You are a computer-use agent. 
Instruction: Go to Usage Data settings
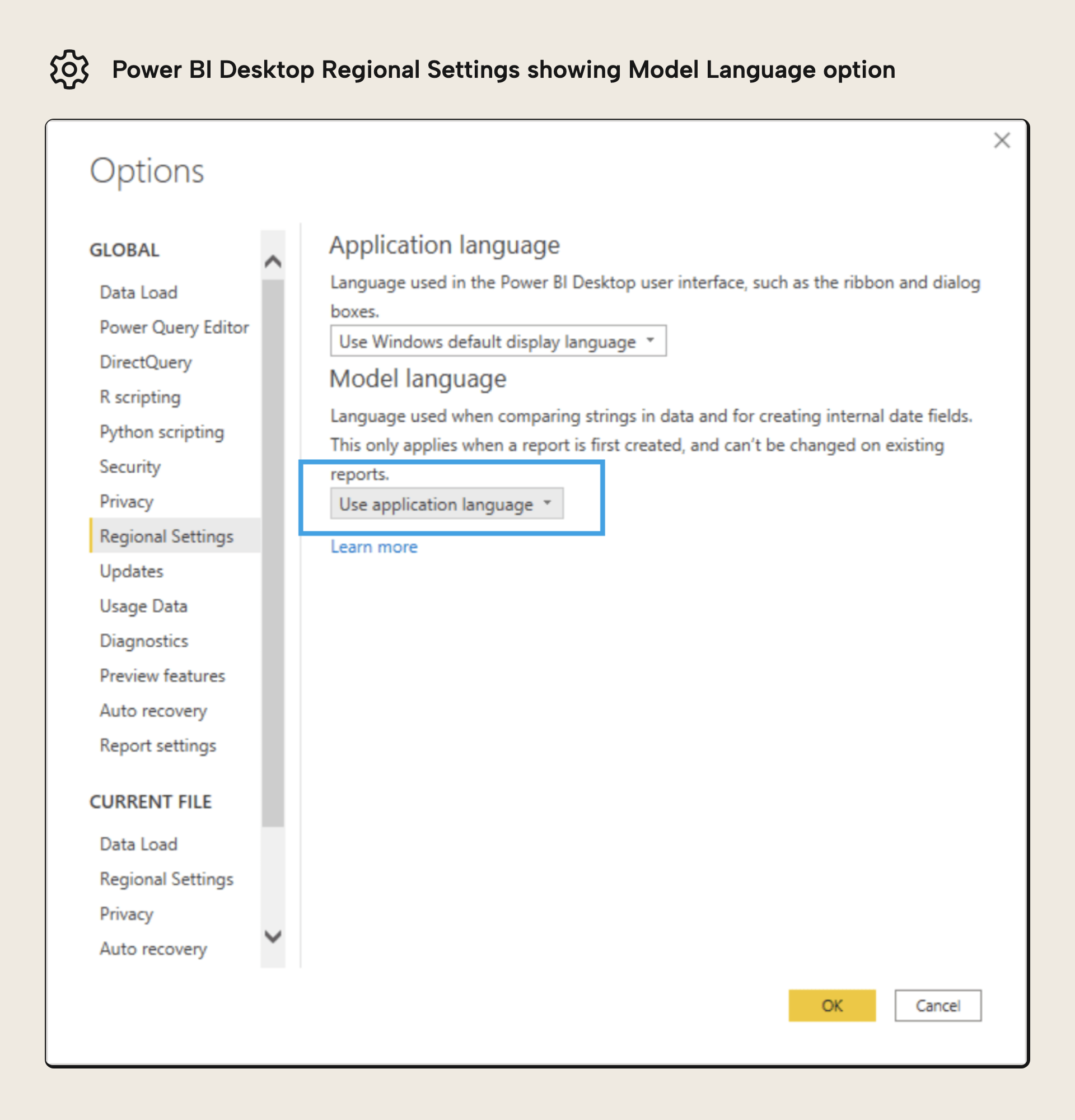[143, 606]
